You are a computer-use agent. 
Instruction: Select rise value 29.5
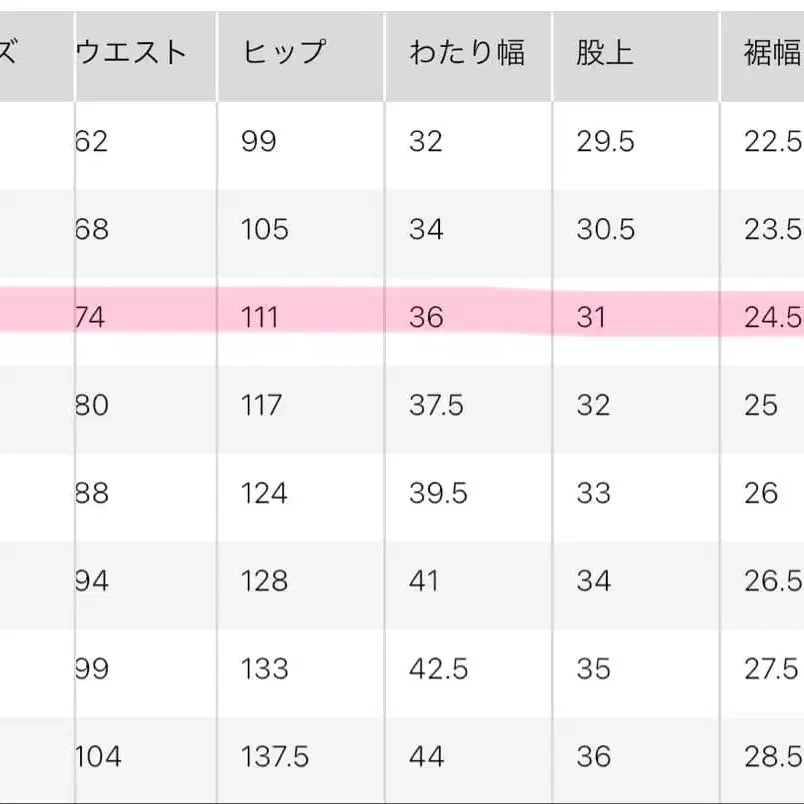pos(605,142)
